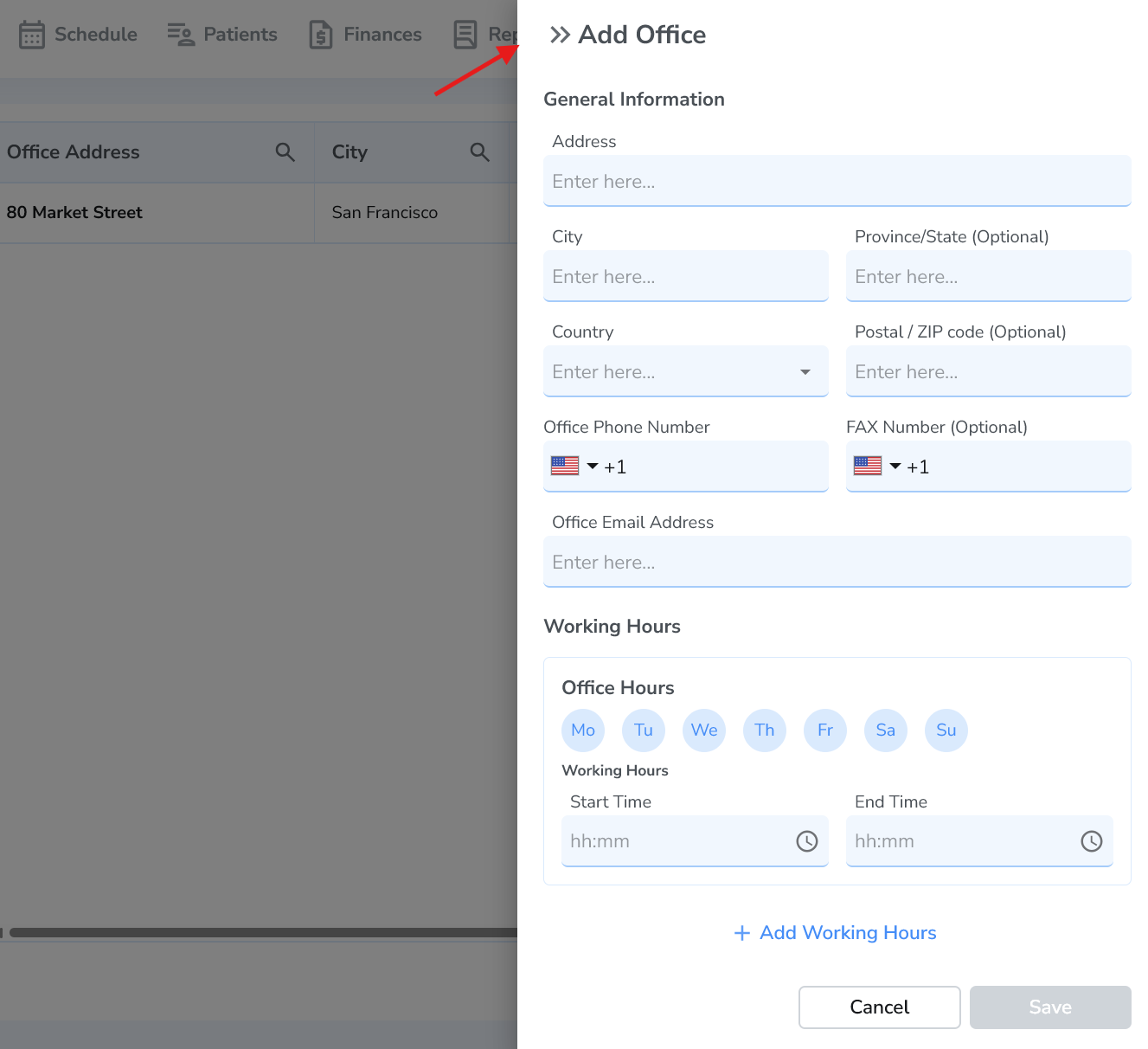Open the Finances section icon
This screenshot has height=1049, width=1148.
pyautogui.click(x=319, y=35)
